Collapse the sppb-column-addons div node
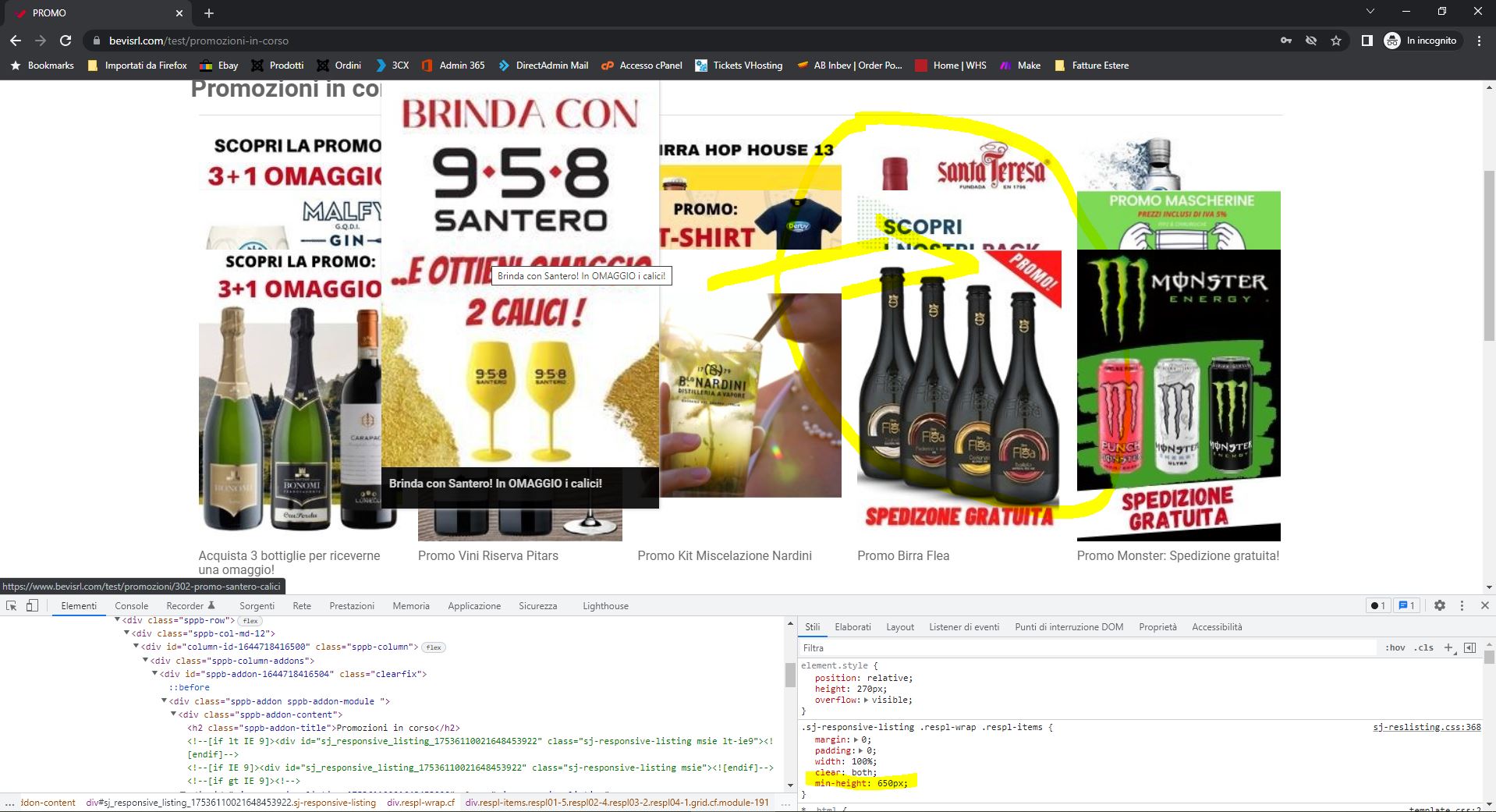This screenshot has height=812, width=1496. point(145,661)
